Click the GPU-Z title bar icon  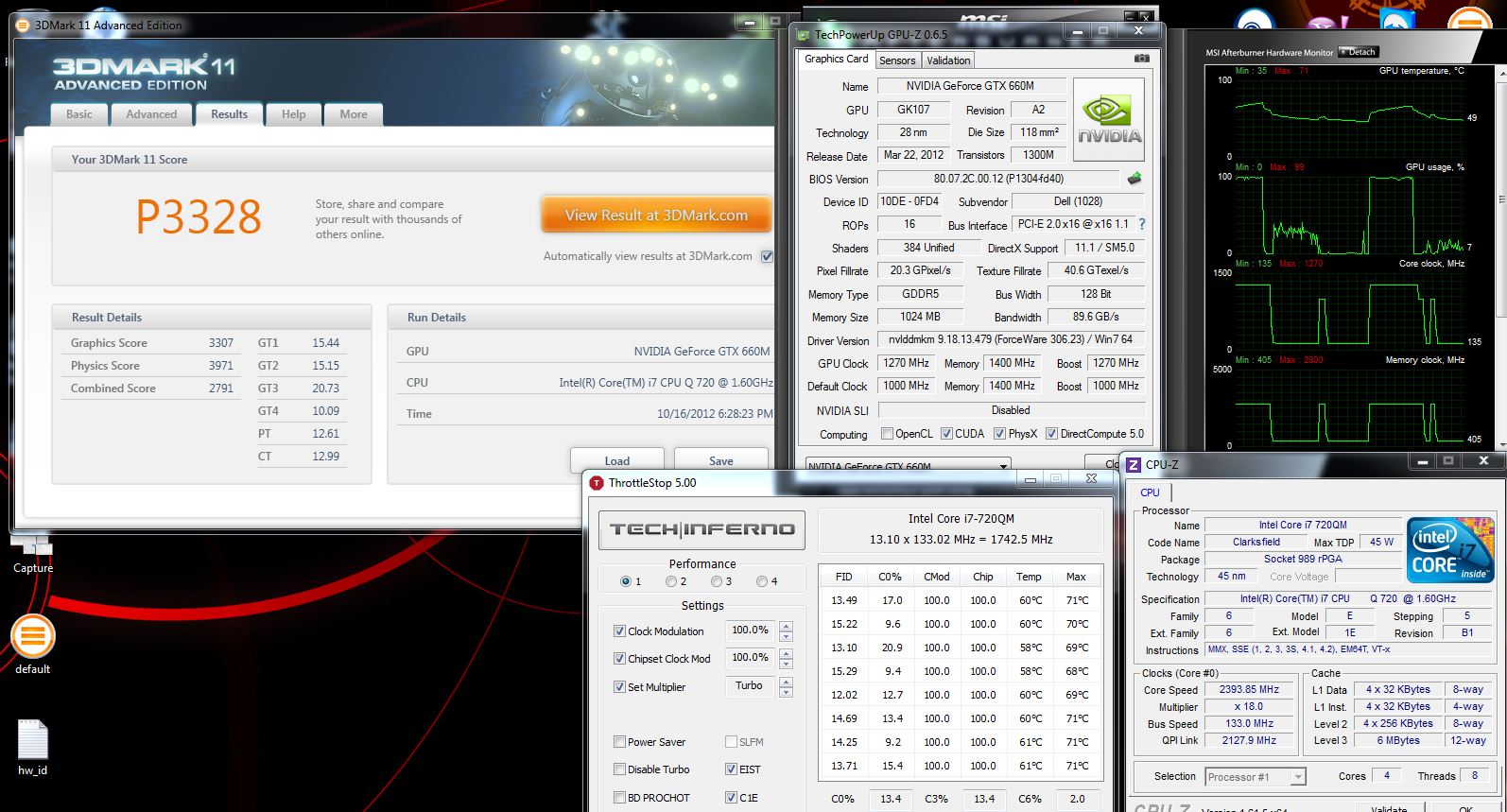tap(804, 35)
